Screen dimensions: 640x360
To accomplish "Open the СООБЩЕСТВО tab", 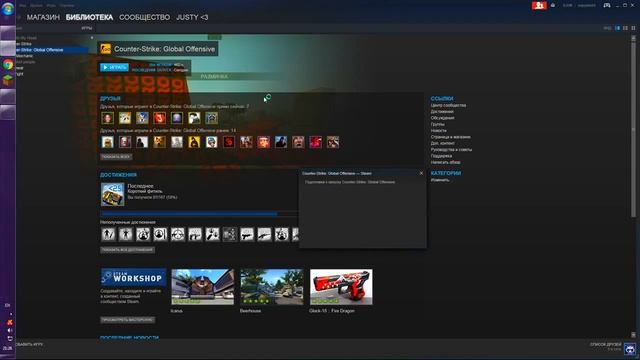I will point(144,17).
